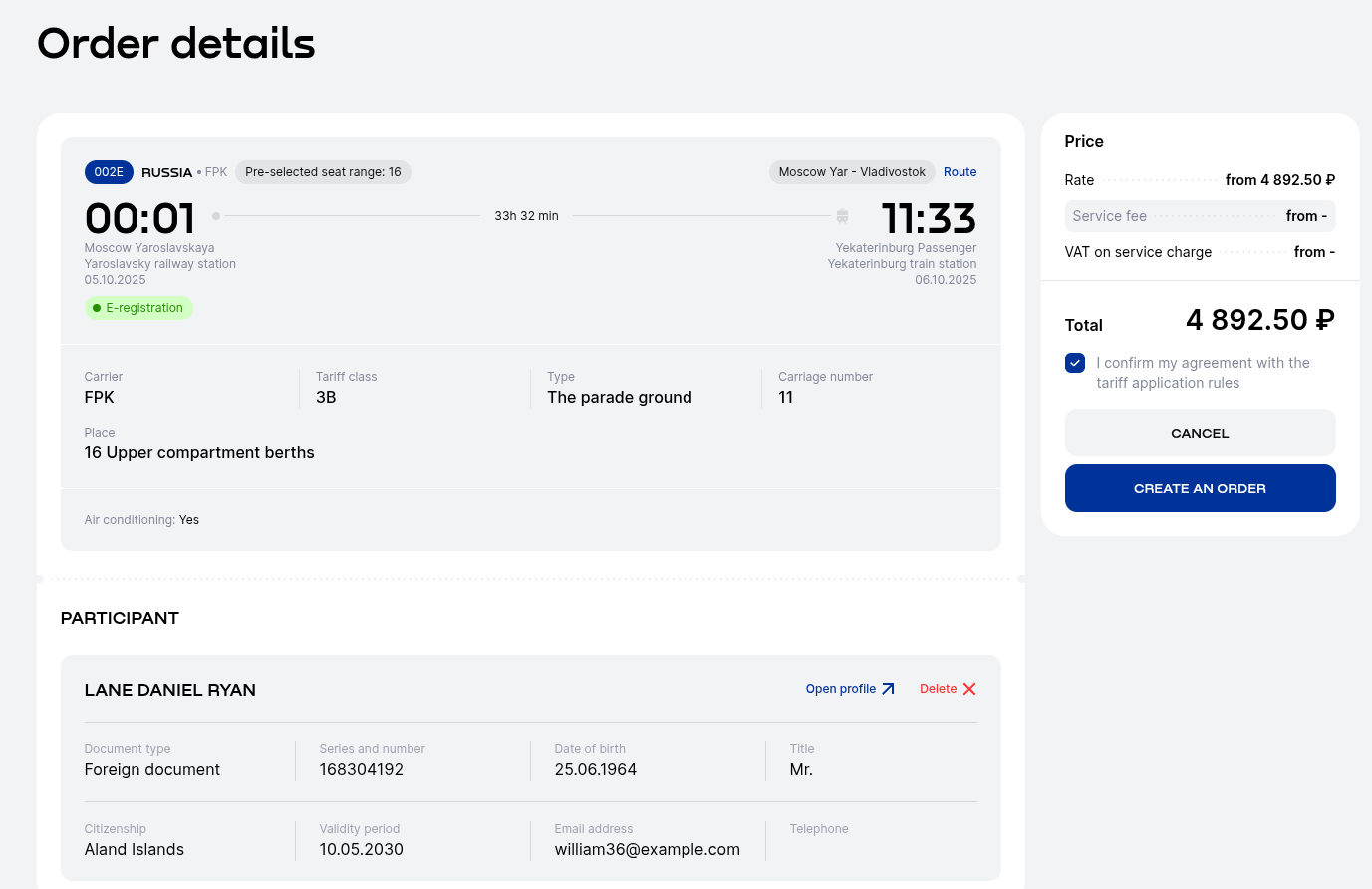Click the Pre-selected seat range tag
The image size is (1372, 889).
(323, 172)
